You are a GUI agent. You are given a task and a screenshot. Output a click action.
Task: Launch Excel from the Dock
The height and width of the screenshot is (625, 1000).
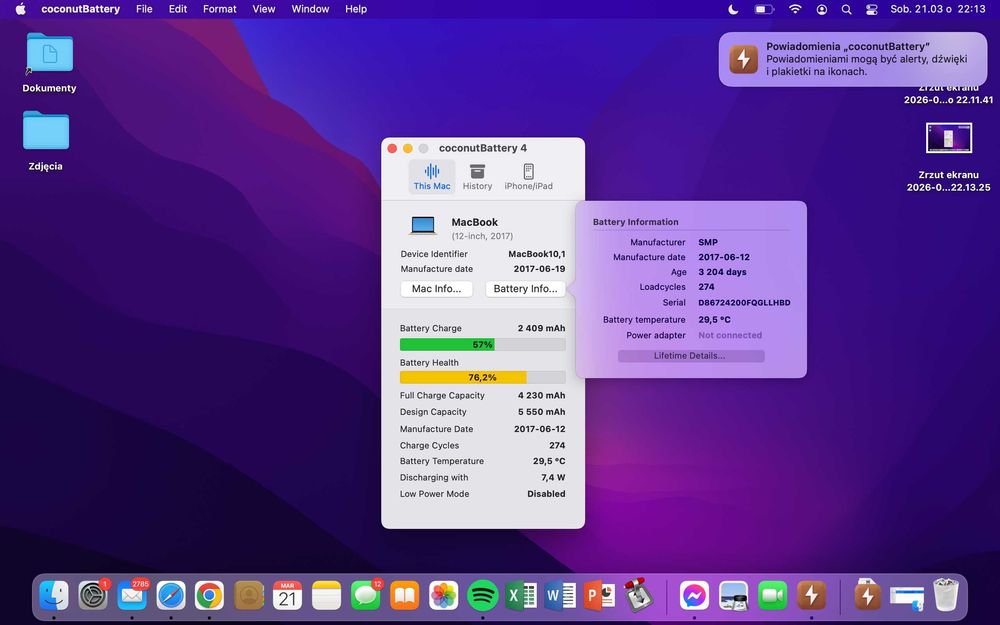coord(522,596)
